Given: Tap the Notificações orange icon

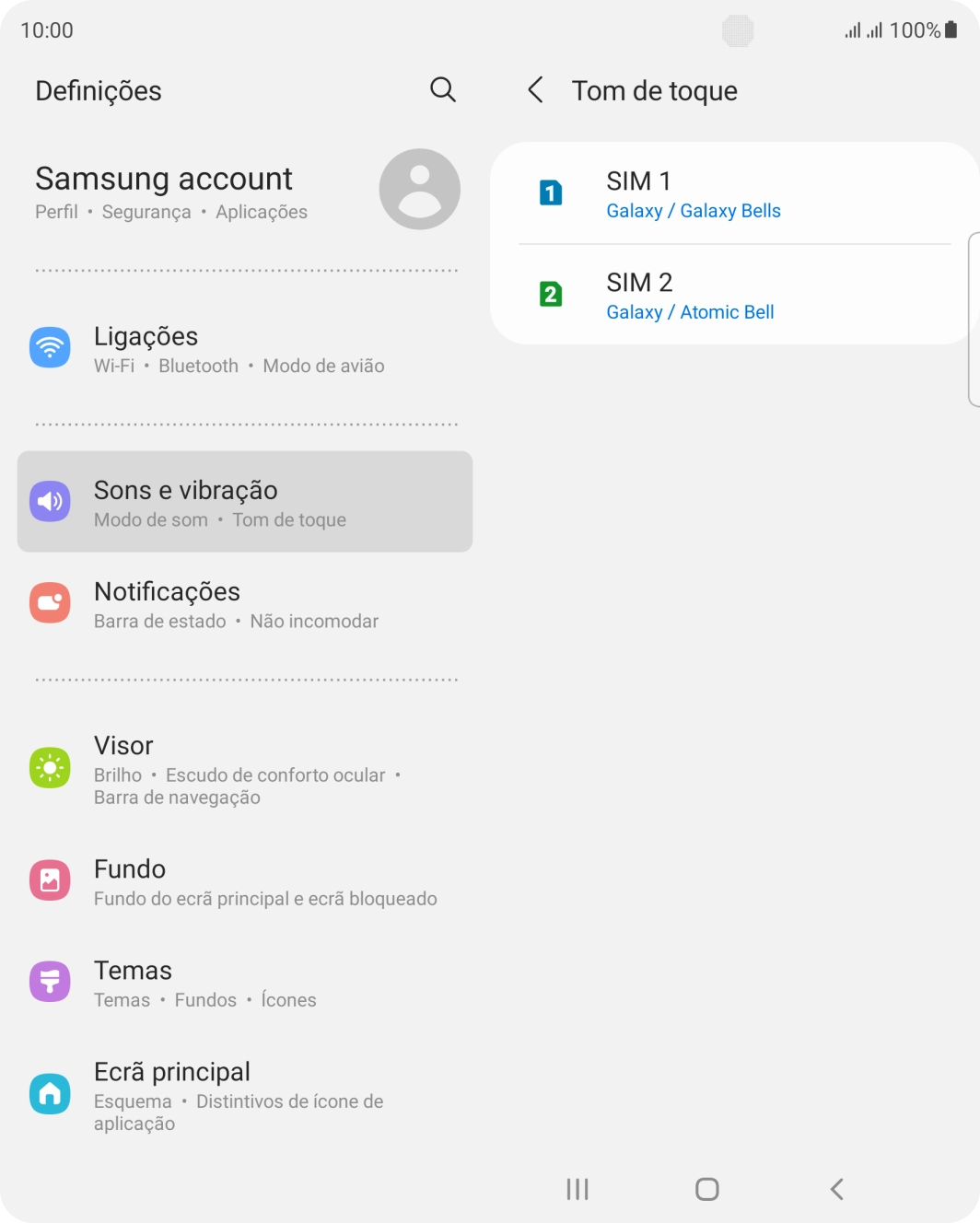Looking at the screenshot, I should pos(50,602).
